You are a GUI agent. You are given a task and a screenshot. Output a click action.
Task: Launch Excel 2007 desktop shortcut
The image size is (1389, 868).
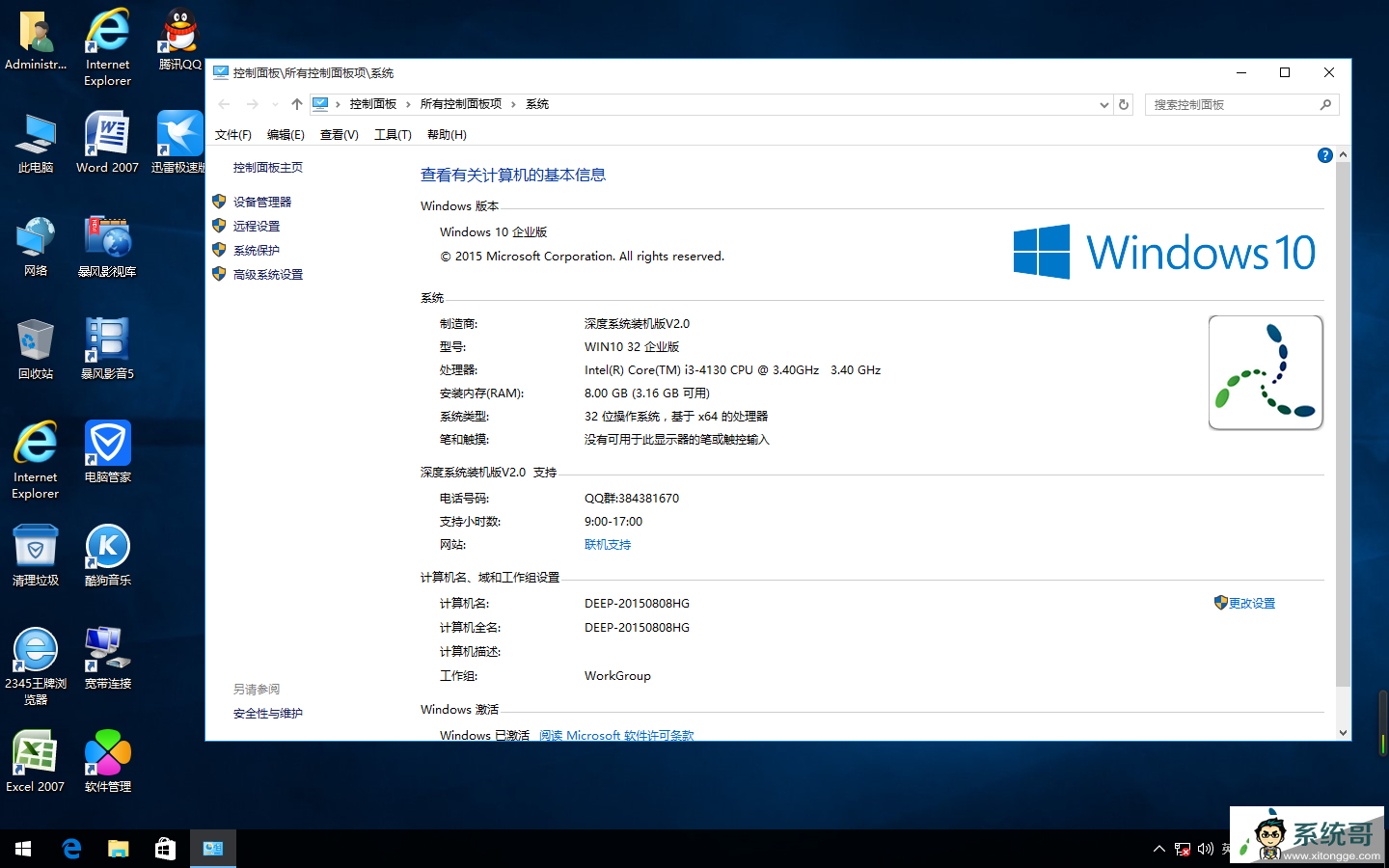click(x=36, y=762)
